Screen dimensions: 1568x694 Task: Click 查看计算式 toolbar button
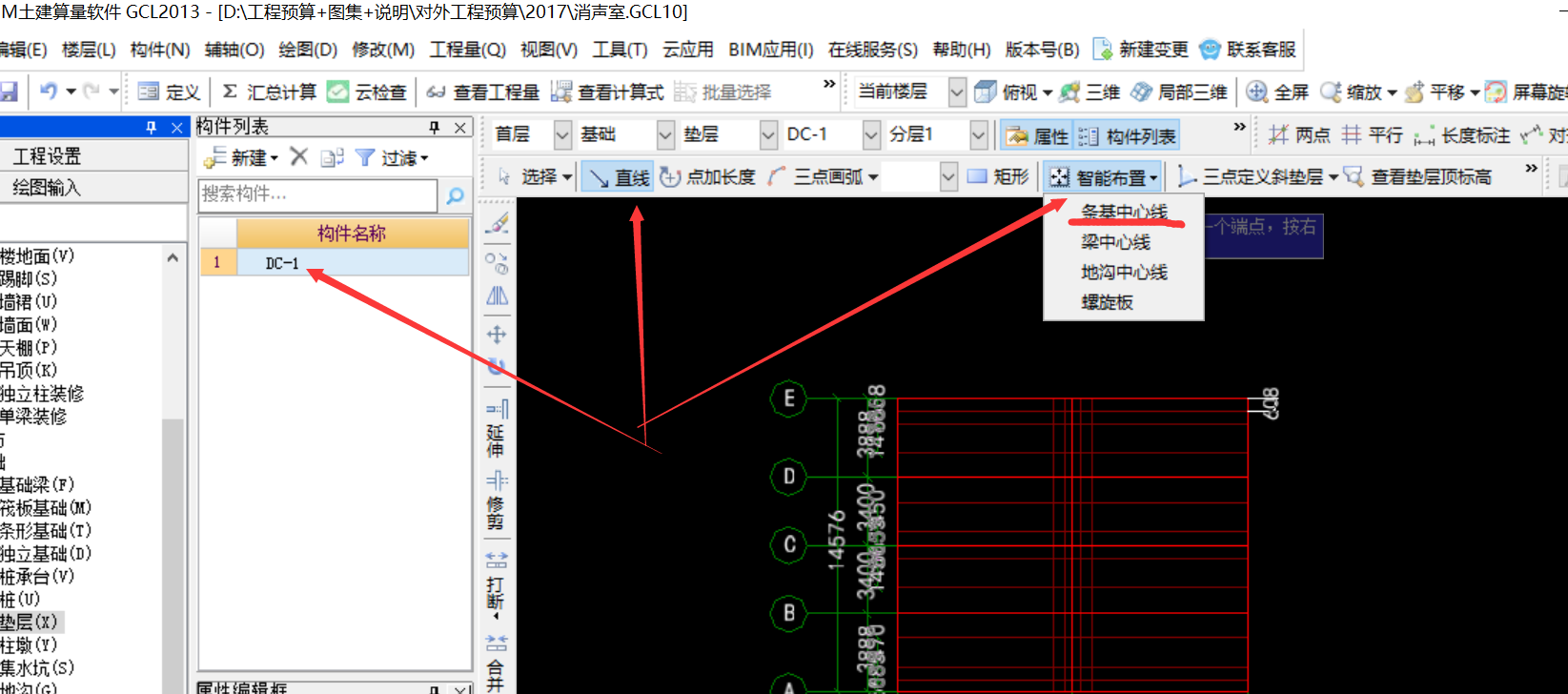[607, 92]
